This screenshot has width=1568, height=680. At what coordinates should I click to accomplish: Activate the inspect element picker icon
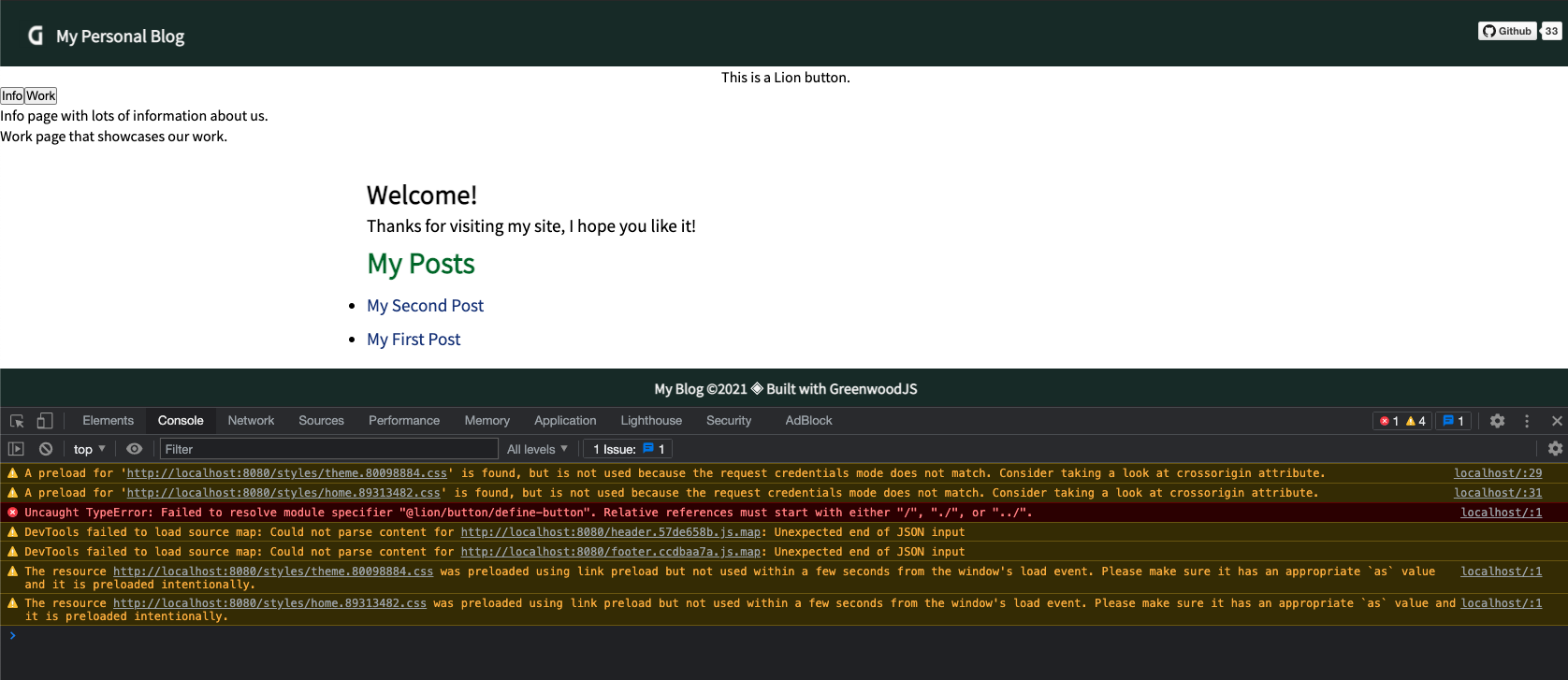pyautogui.click(x=17, y=421)
